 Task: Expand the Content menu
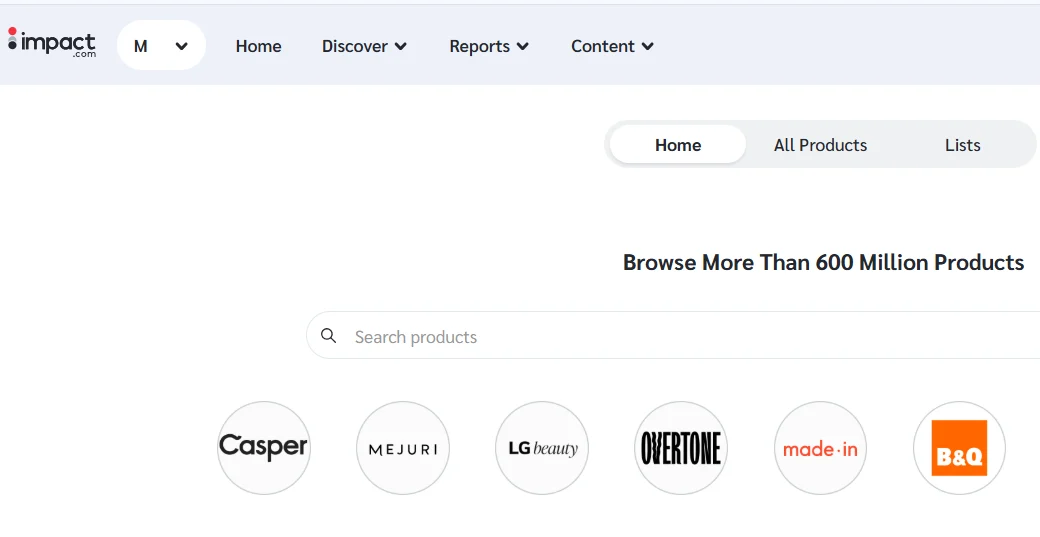click(612, 46)
